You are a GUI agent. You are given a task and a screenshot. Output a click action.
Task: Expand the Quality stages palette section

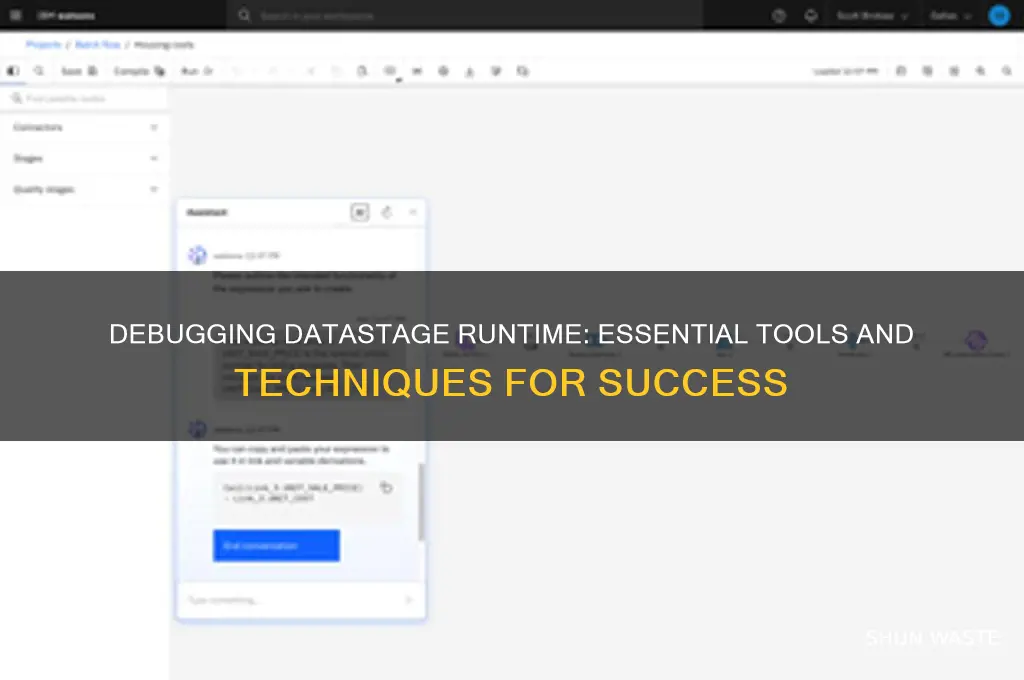click(x=85, y=189)
